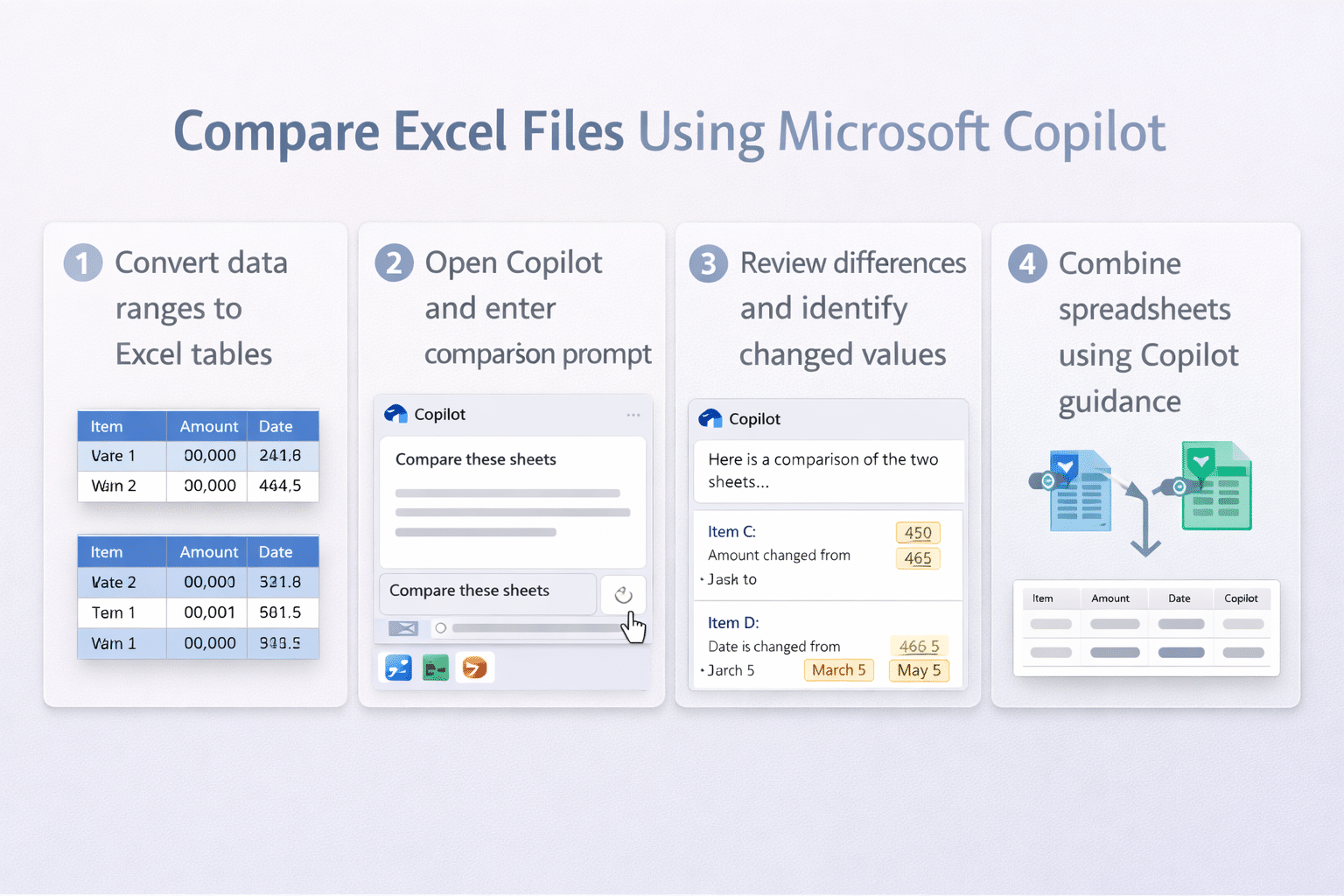The height and width of the screenshot is (896, 1344).
Task: Click the step 1 number badge
Action: (x=82, y=263)
